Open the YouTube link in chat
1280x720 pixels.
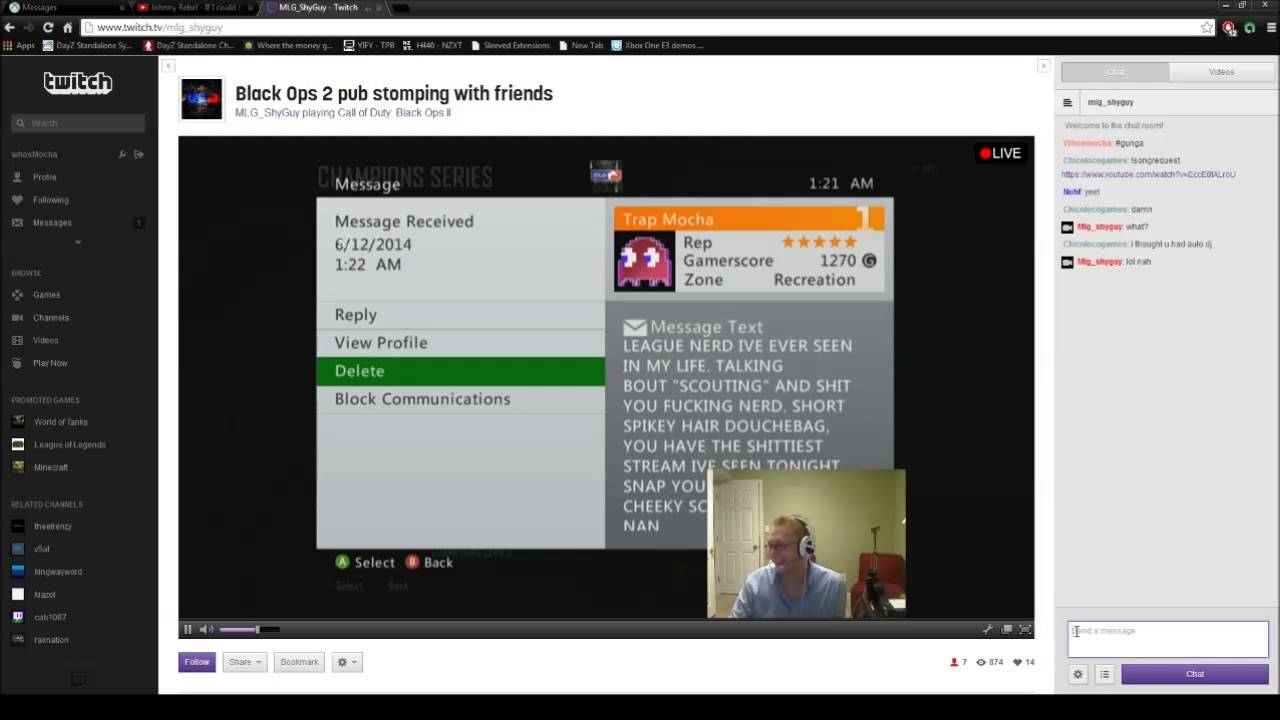(1148, 175)
